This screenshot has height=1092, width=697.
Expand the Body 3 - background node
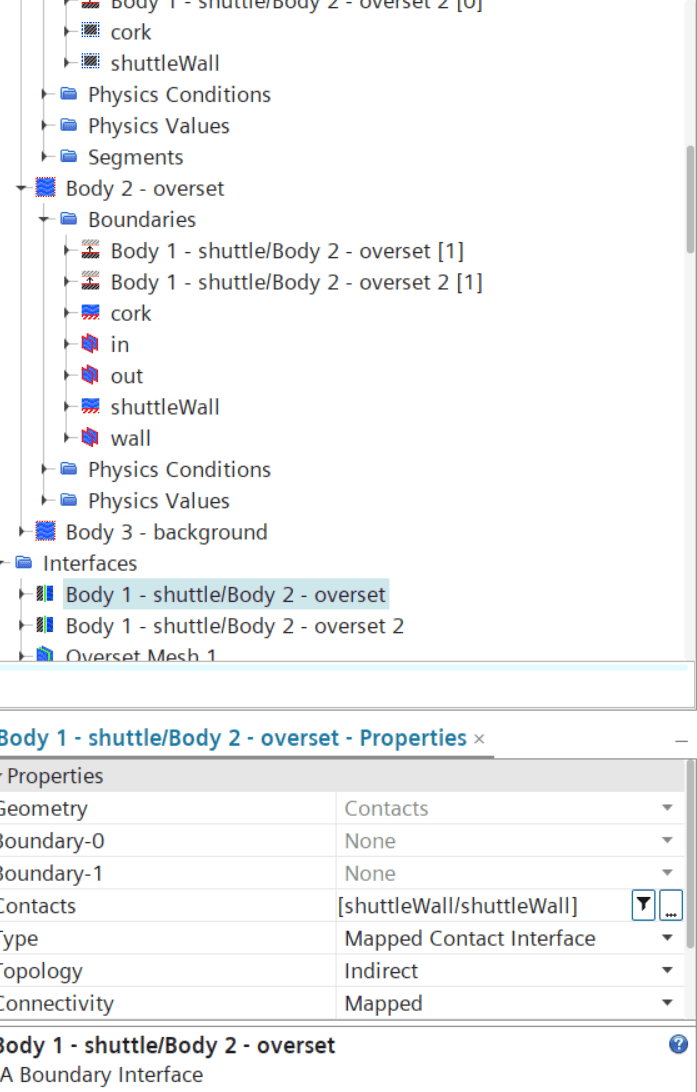[x=22, y=531]
